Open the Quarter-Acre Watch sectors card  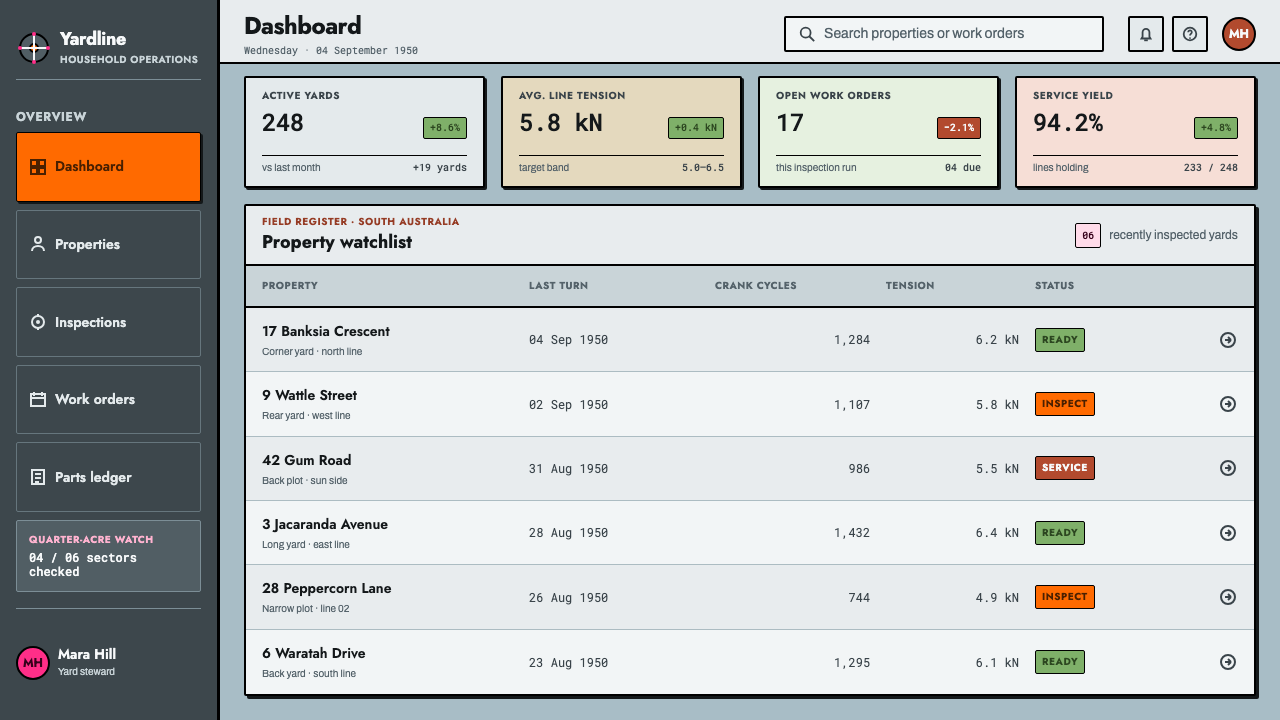click(x=108, y=556)
